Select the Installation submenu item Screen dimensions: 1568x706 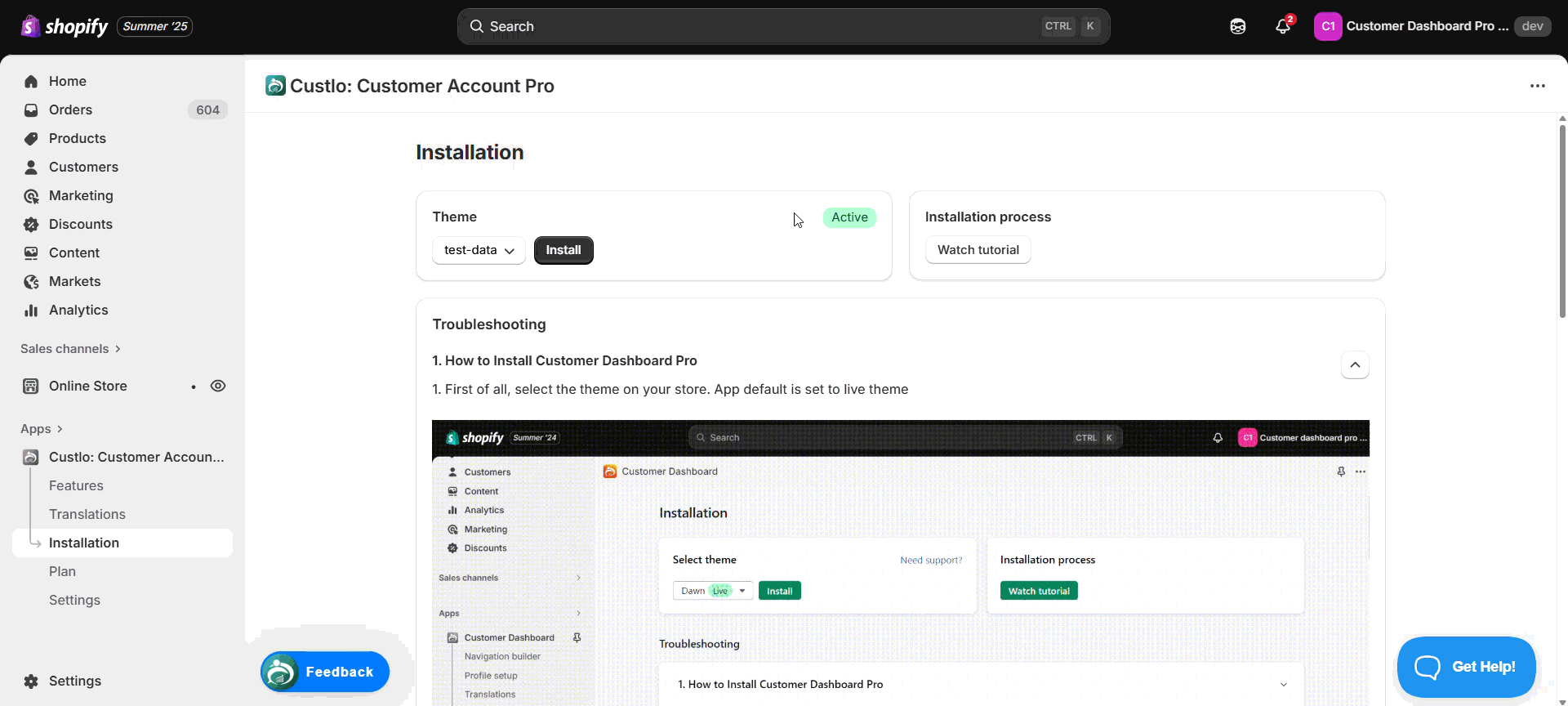pos(122,543)
